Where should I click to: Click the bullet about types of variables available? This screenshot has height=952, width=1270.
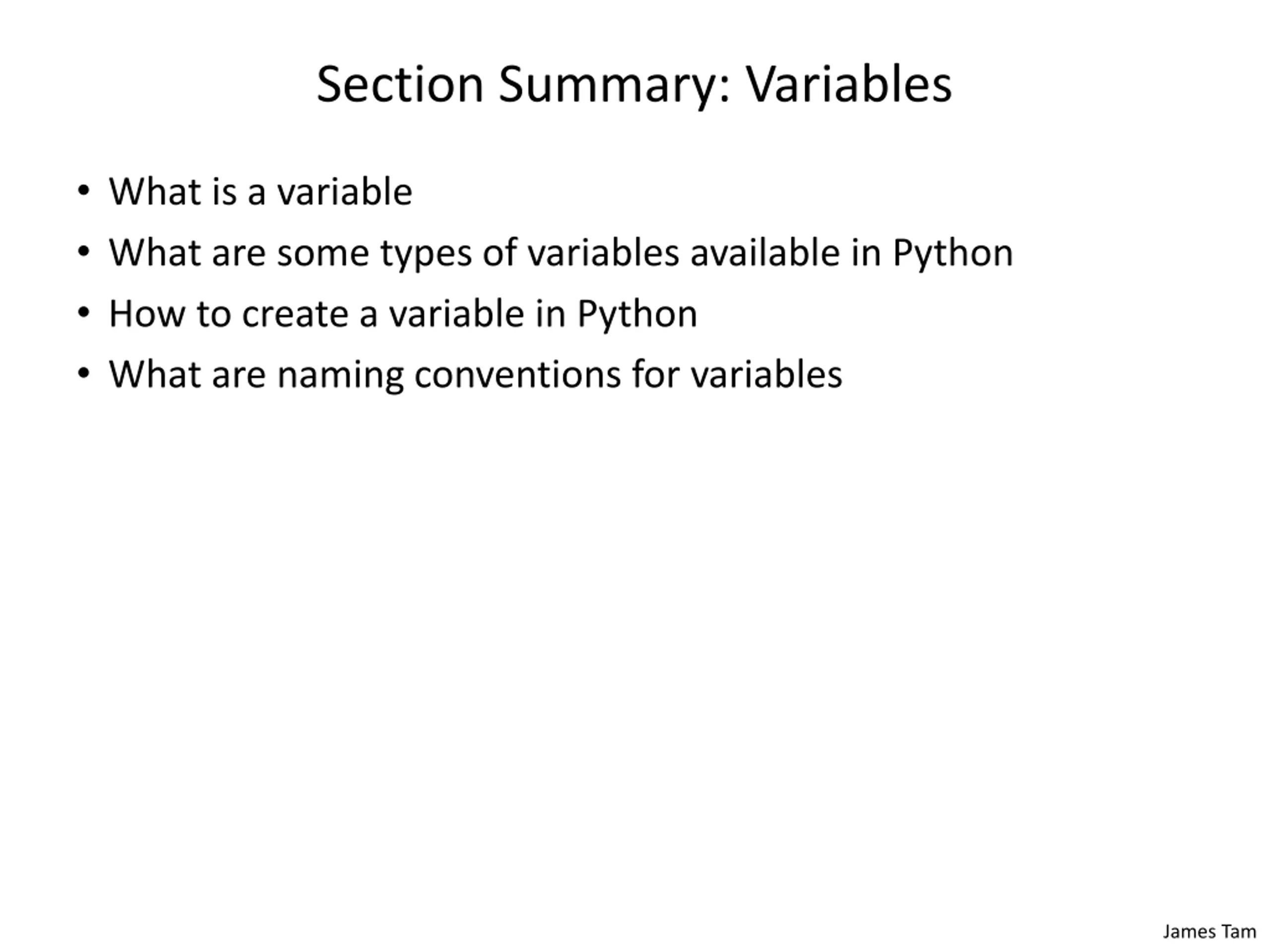(561, 253)
